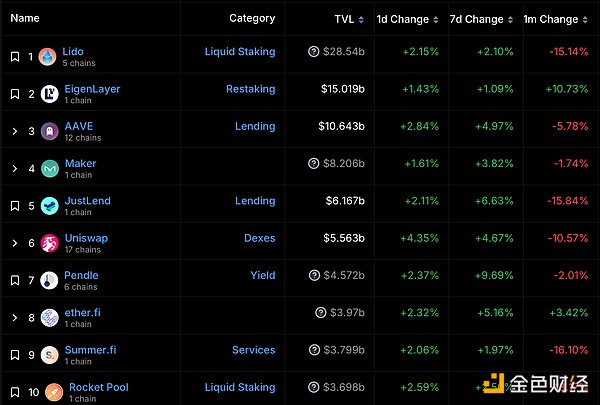Click the AAVE ghost logo
Screen dimensions: 600x405
coord(48,131)
